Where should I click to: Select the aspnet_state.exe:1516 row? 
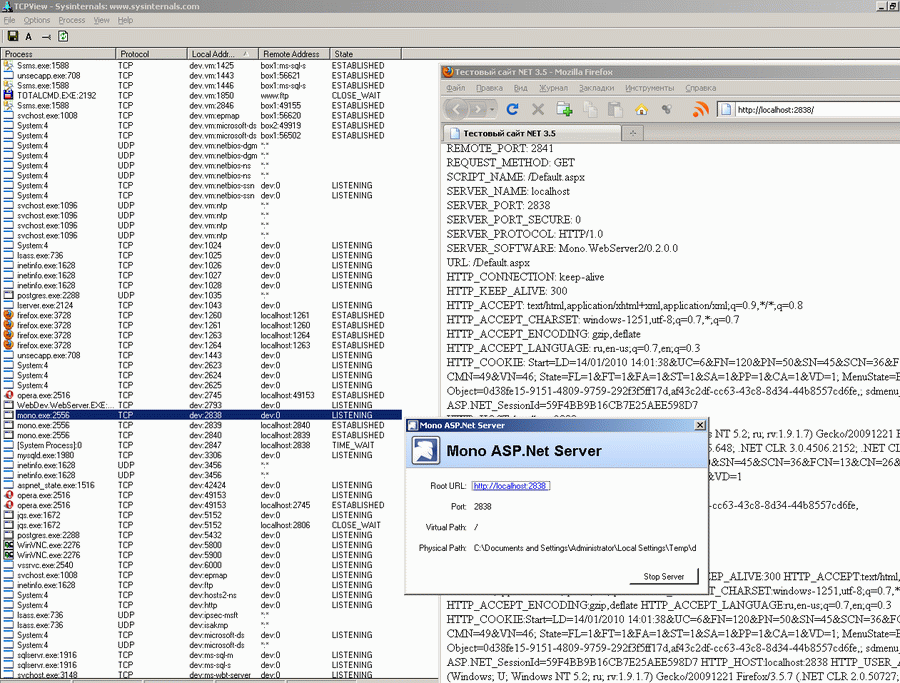pyautogui.click(x=201, y=485)
